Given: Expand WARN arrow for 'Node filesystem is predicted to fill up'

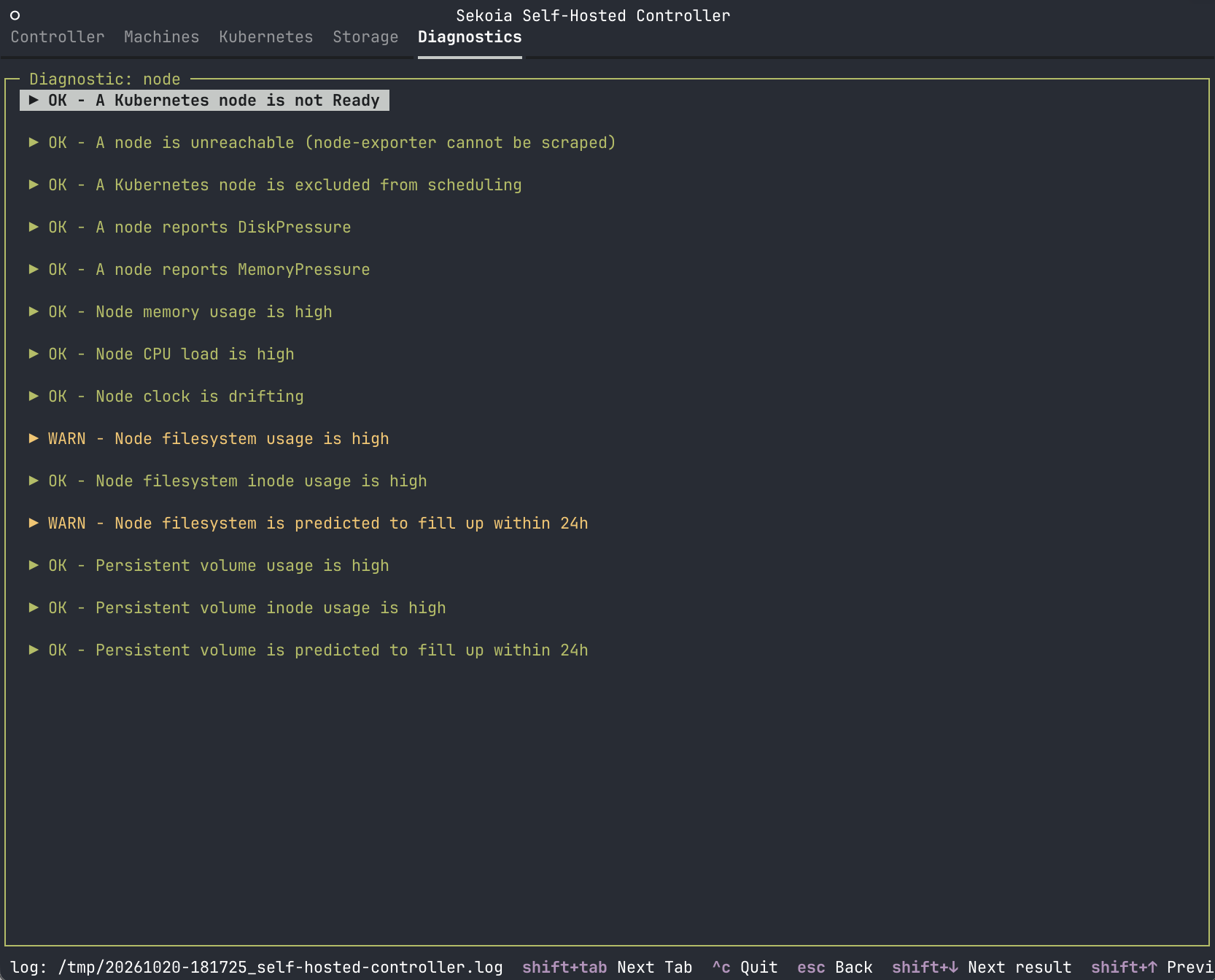Looking at the screenshot, I should [x=34, y=523].
